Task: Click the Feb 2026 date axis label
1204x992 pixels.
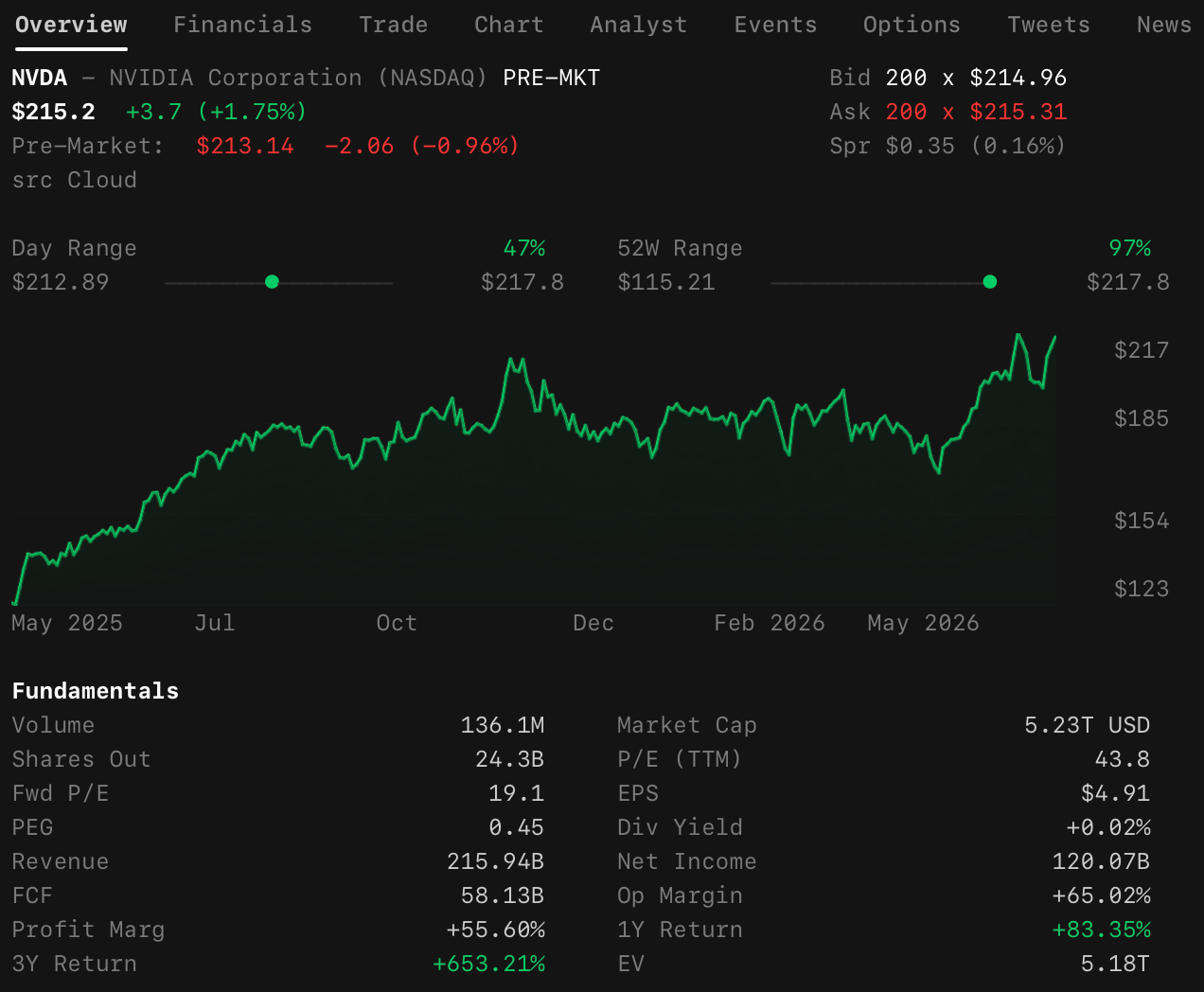Action: pos(770,623)
